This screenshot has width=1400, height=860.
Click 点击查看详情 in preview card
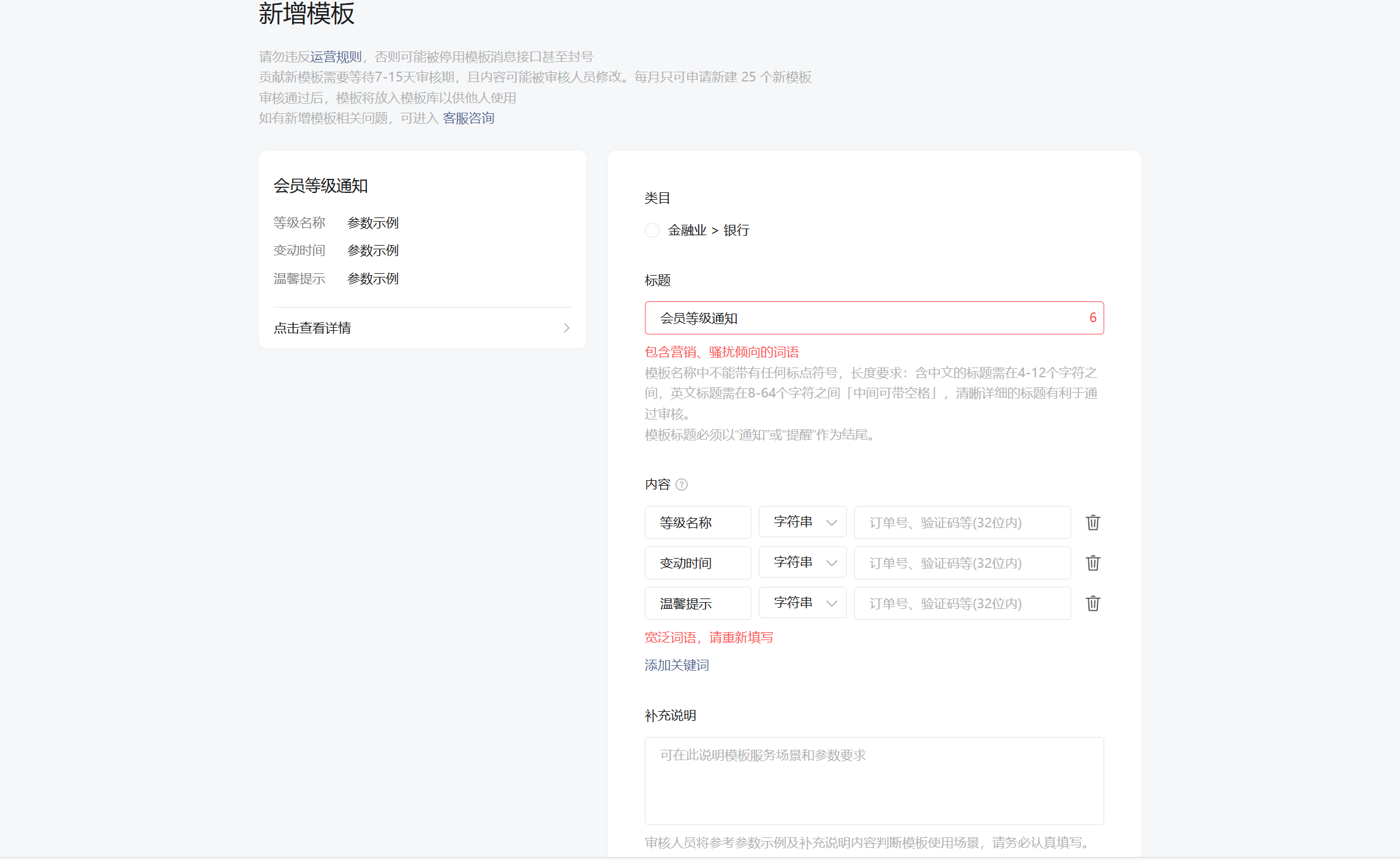(312, 328)
